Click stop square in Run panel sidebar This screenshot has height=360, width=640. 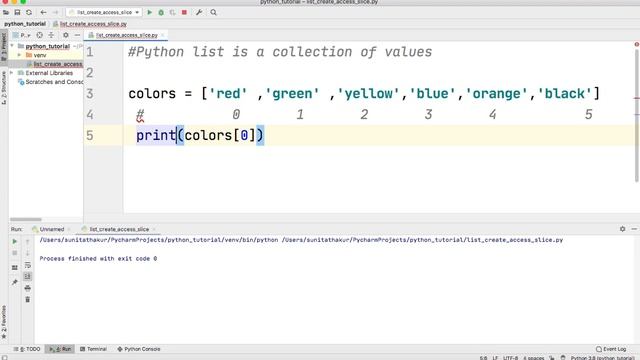15,253
